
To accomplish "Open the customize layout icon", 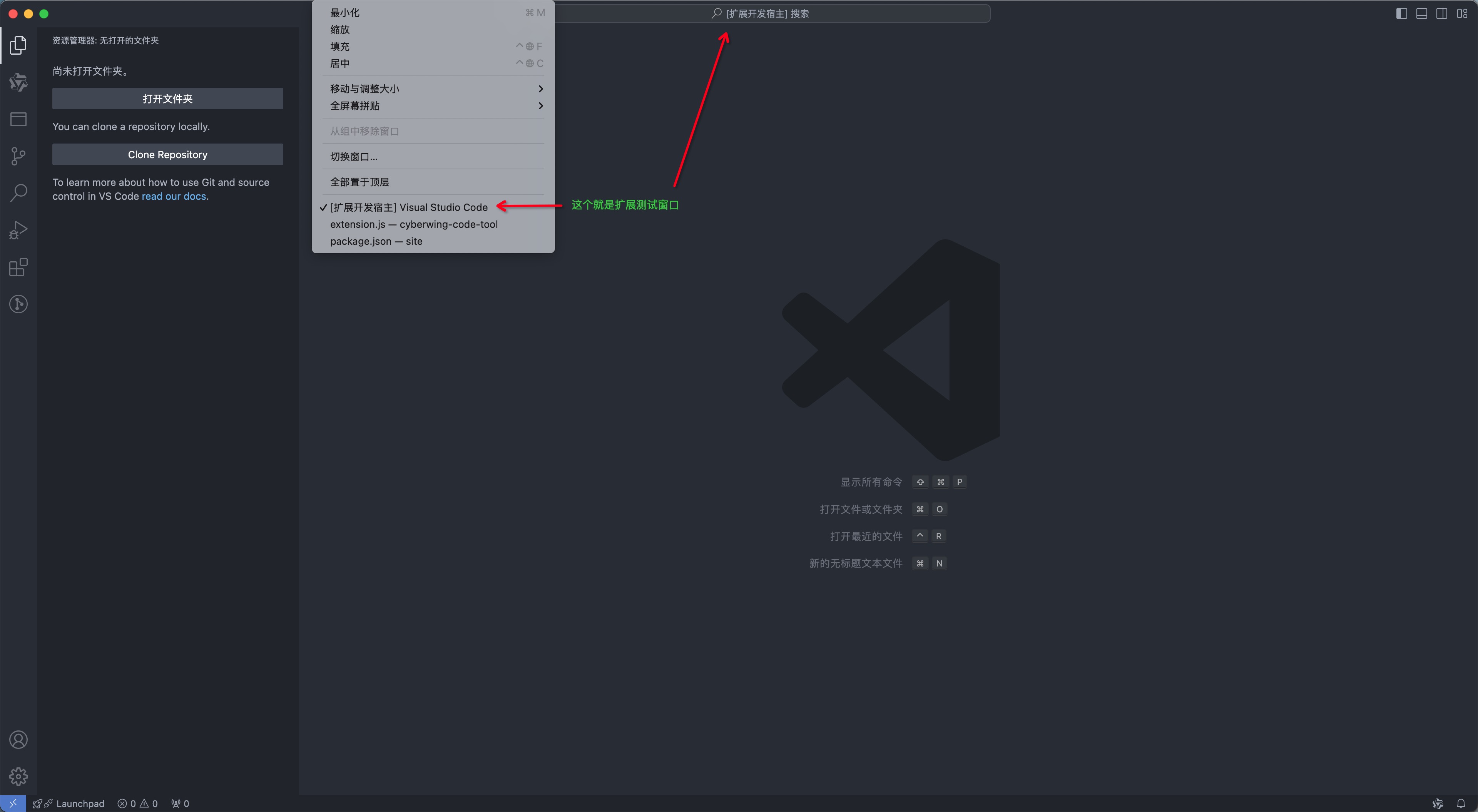I will (1462, 14).
